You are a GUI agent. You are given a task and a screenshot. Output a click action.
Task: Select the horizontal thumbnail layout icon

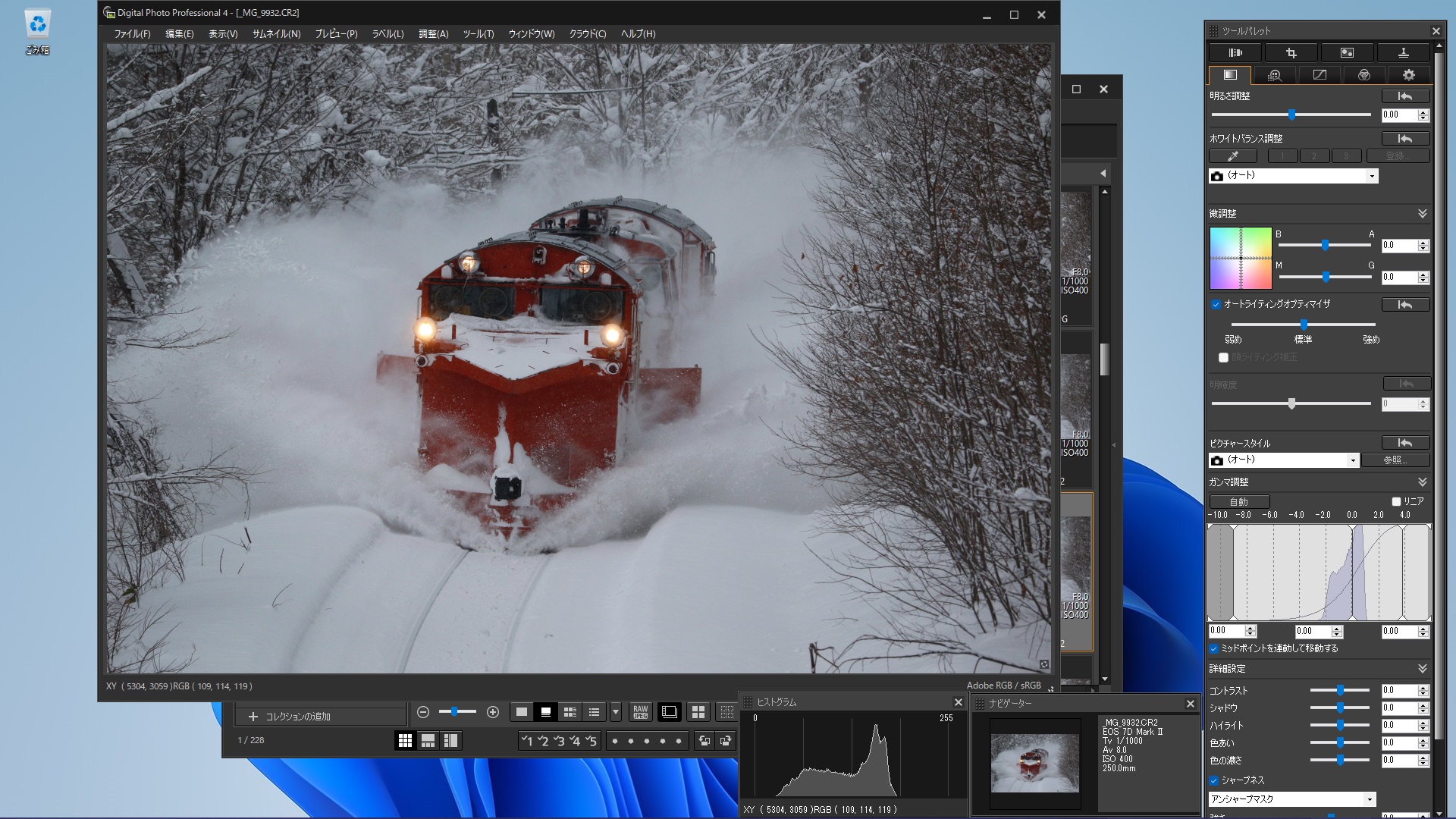point(428,741)
